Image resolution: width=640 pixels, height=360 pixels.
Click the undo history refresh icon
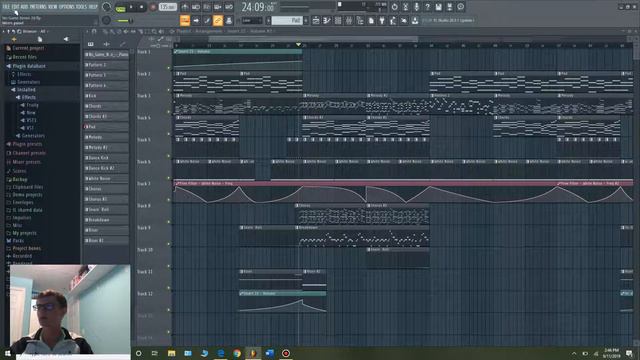pos(394,7)
